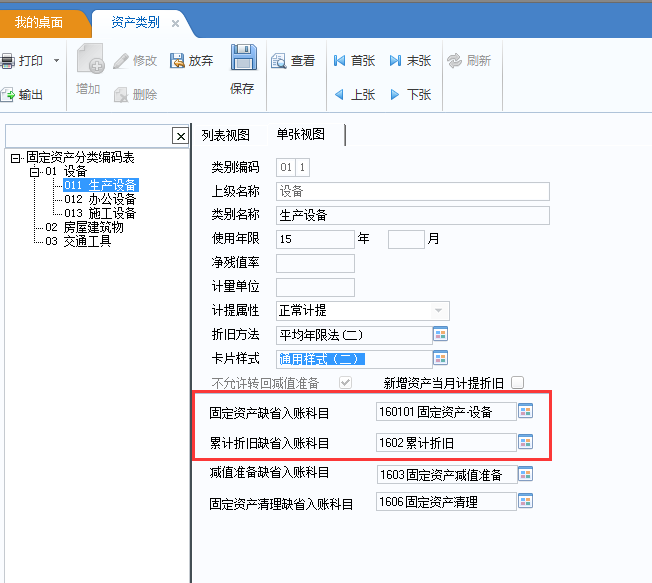Open lookup for 固定资产缺省入账科目 field

(526, 411)
